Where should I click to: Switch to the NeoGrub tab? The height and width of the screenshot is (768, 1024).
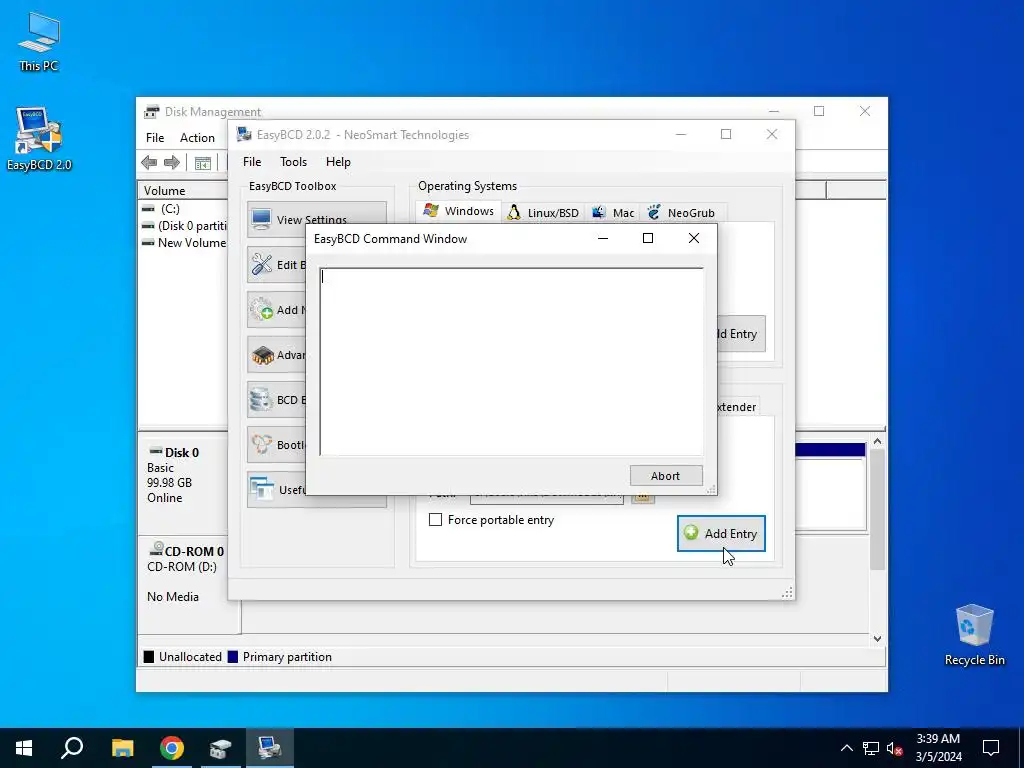(x=681, y=213)
